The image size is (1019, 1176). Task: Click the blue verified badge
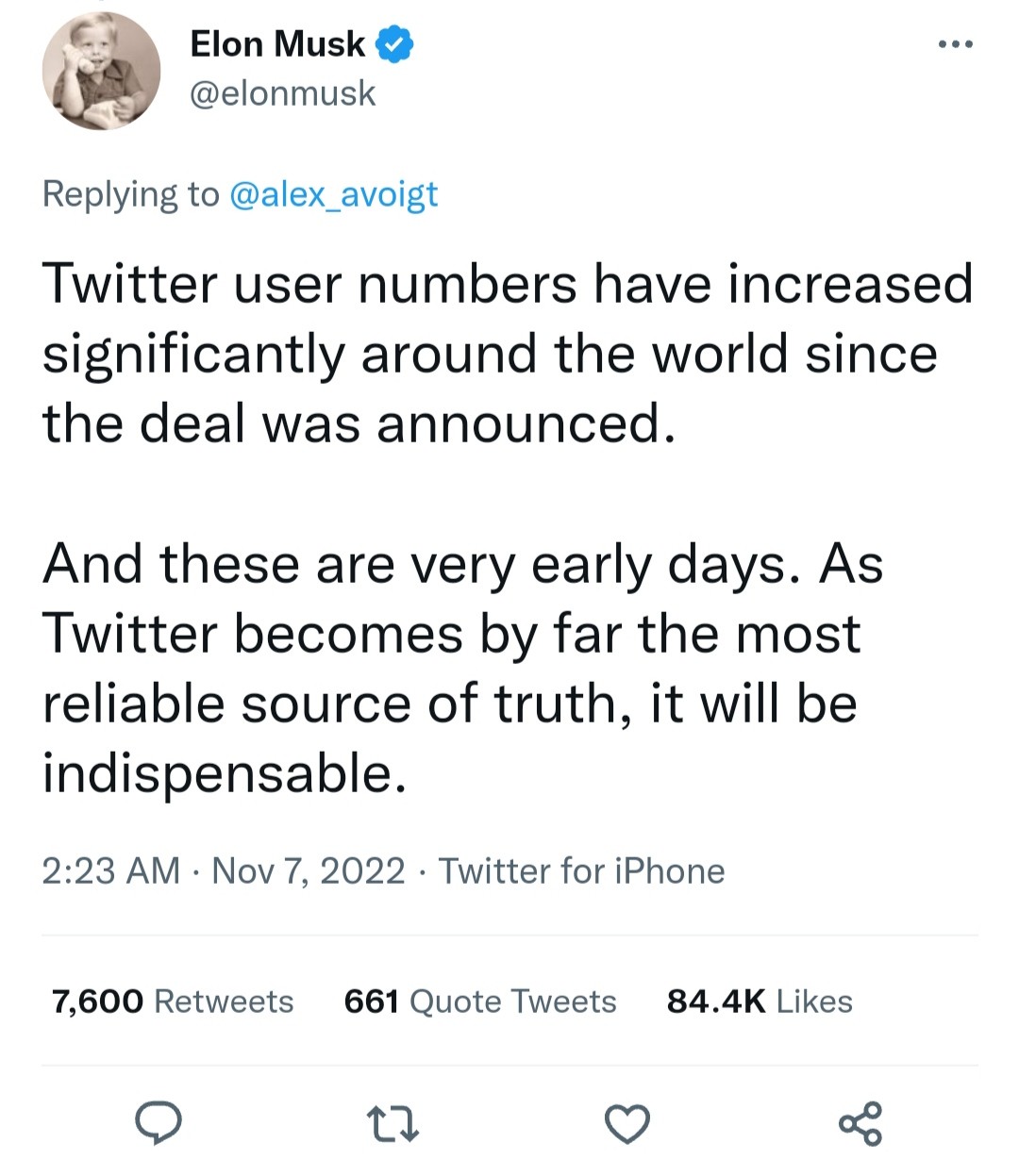[395, 44]
